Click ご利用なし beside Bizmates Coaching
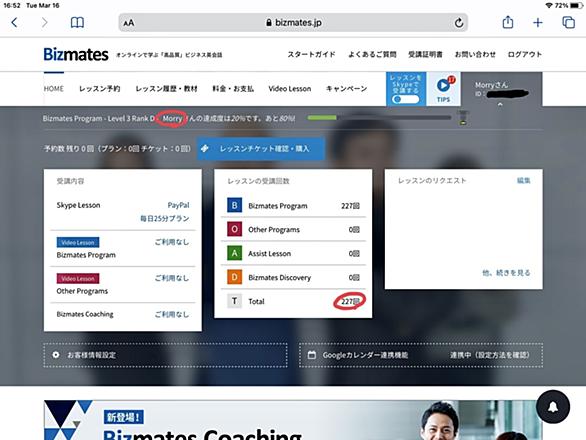This screenshot has height=440, width=586. [x=172, y=314]
